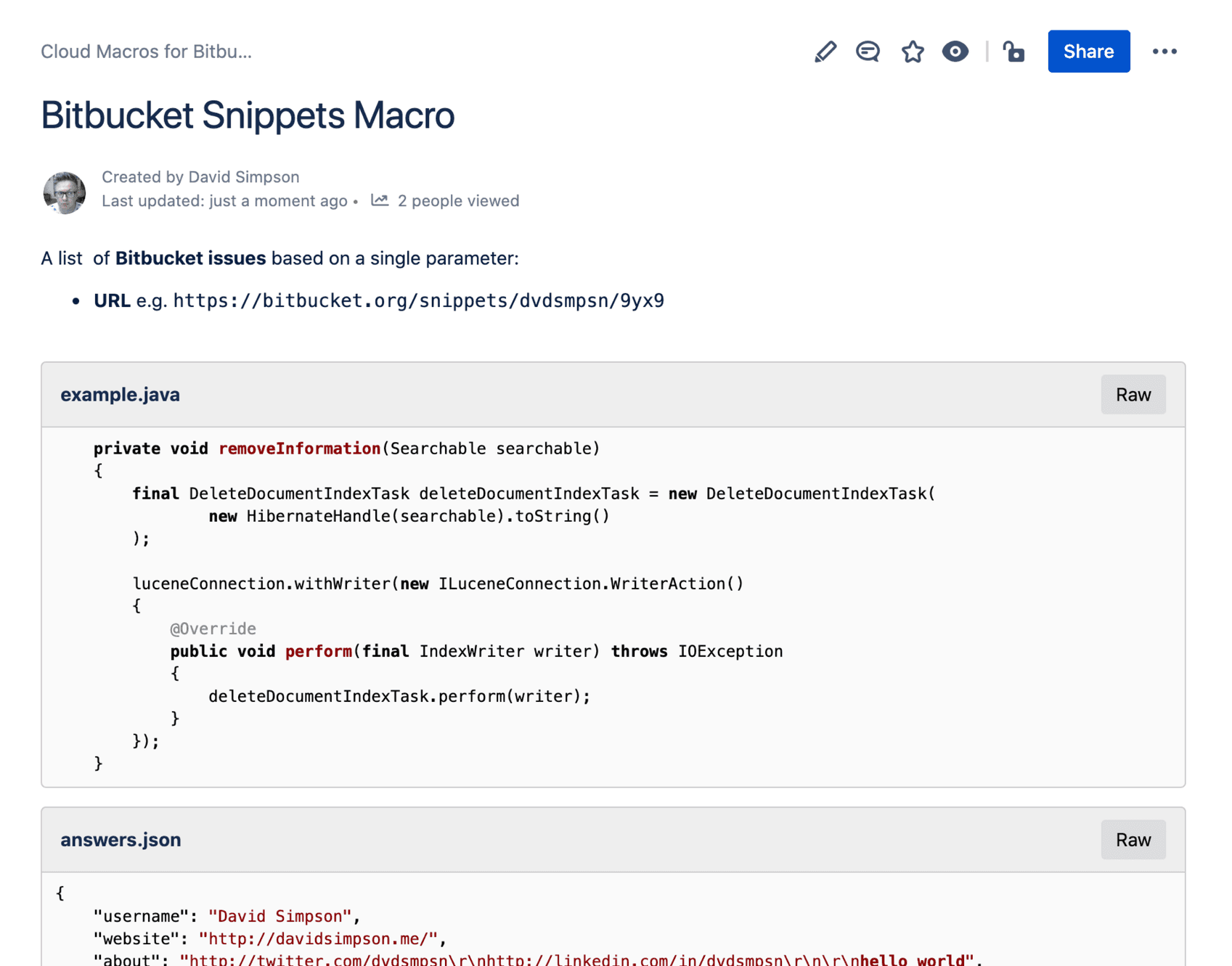The width and height of the screenshot is (1232, 966).
Task: Open the Cloud Macros breadcrumb link
Action: pyautogui.click(x=147, y=51)
